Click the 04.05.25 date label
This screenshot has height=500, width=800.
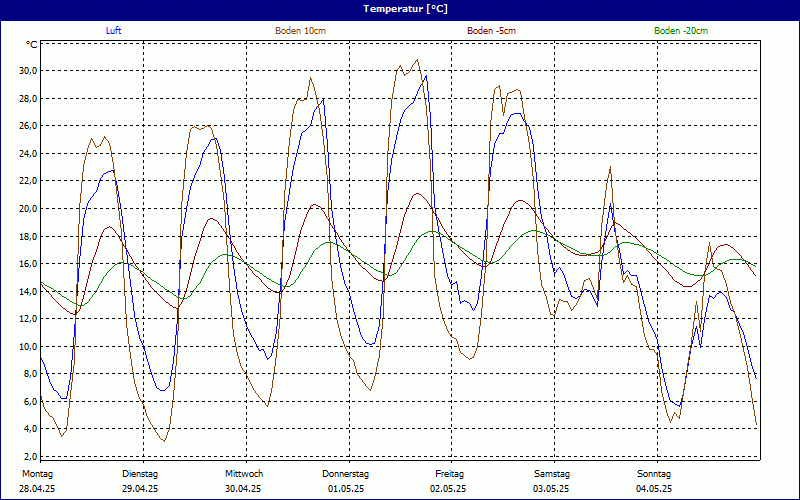pos(654,489)
